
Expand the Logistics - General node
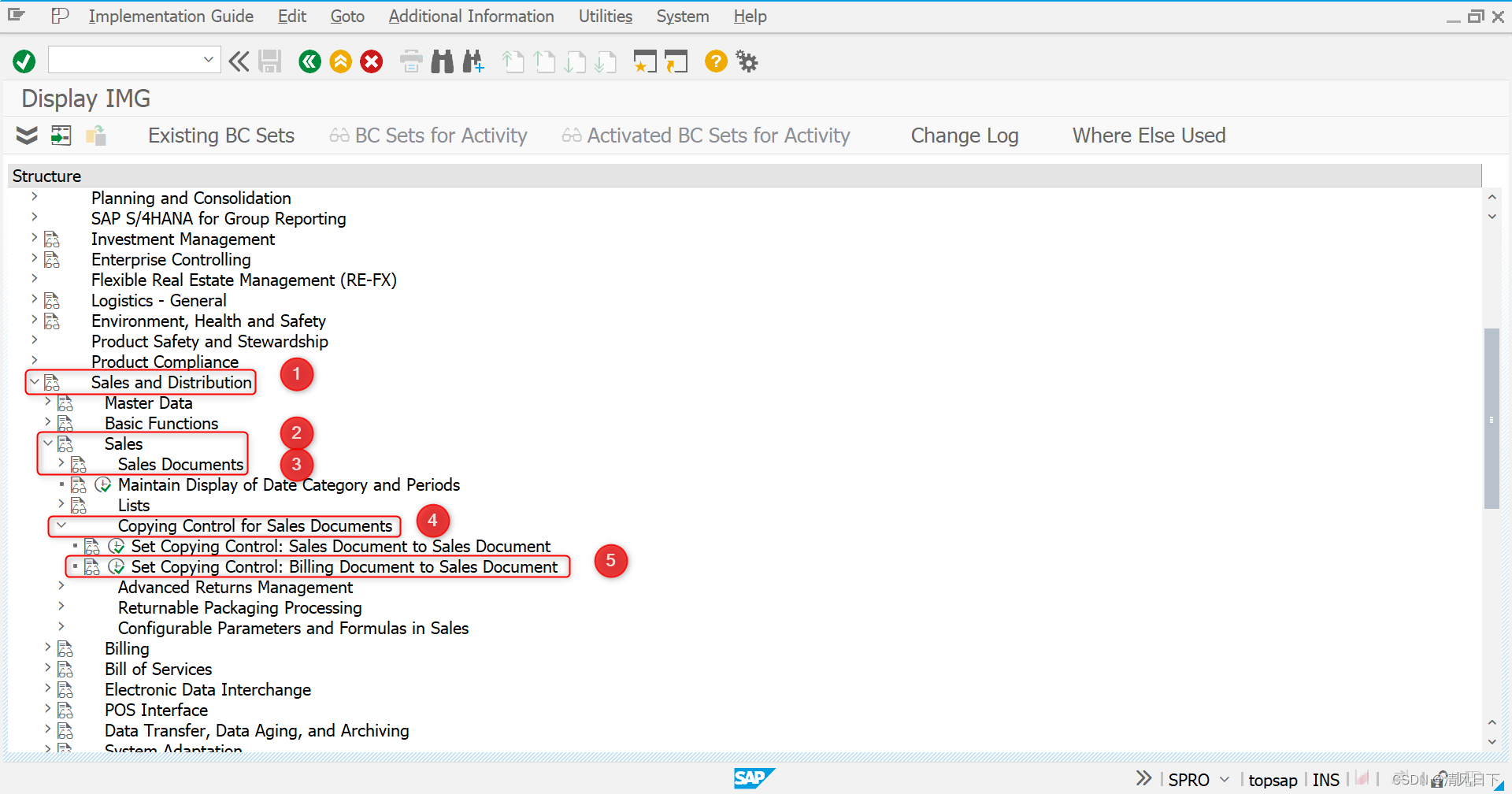[34, 299]
